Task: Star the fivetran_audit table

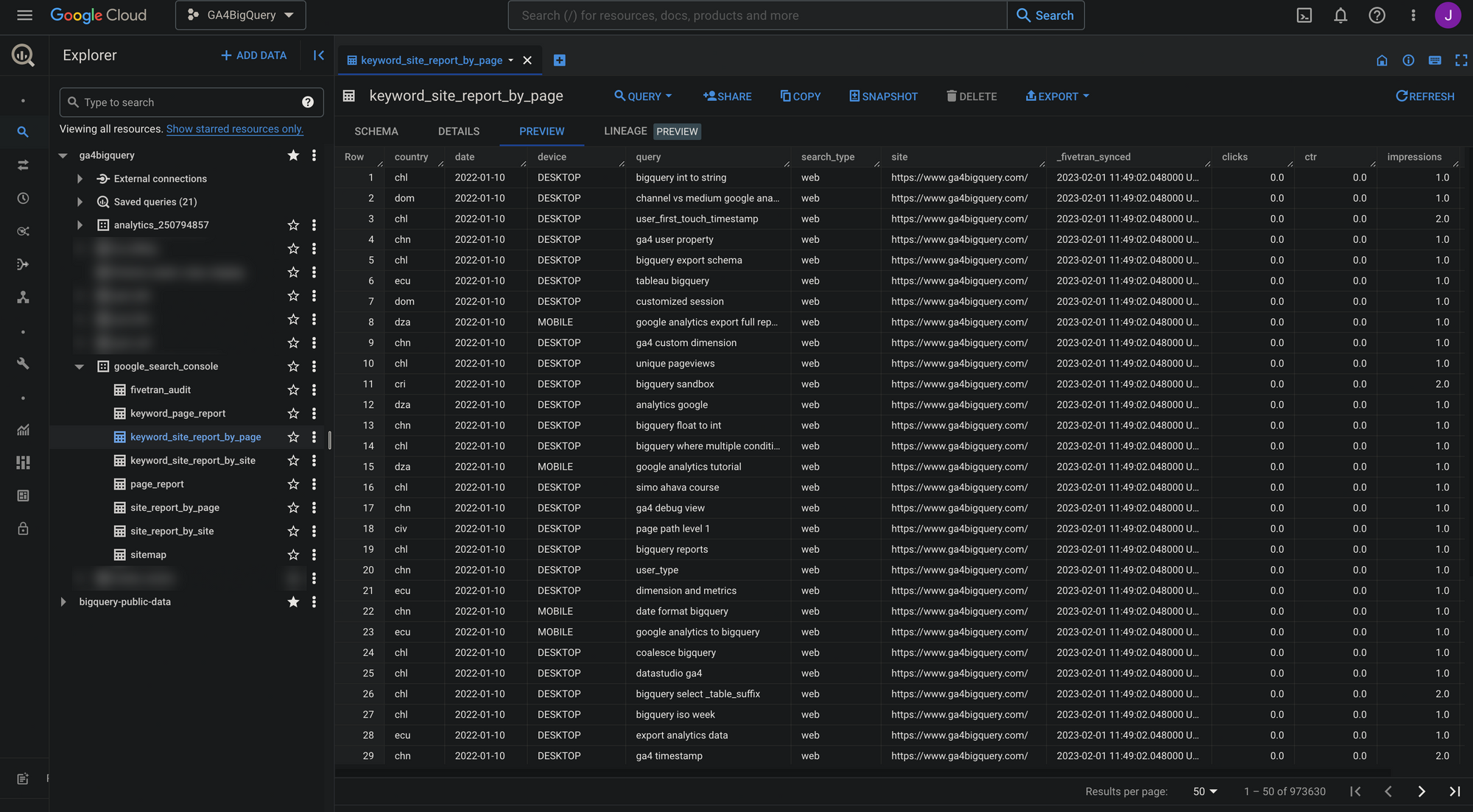Action: point(293,390)
